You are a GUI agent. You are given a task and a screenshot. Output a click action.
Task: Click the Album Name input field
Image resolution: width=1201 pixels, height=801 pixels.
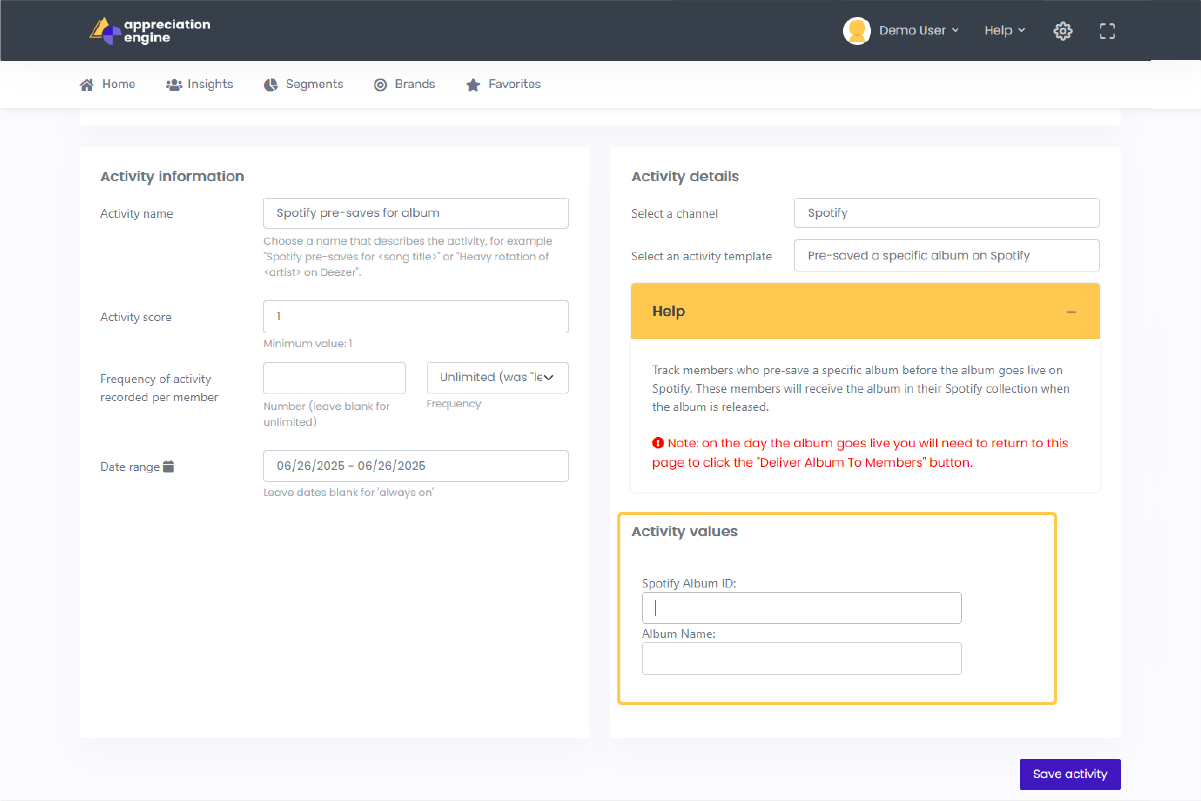pos(802,658)
